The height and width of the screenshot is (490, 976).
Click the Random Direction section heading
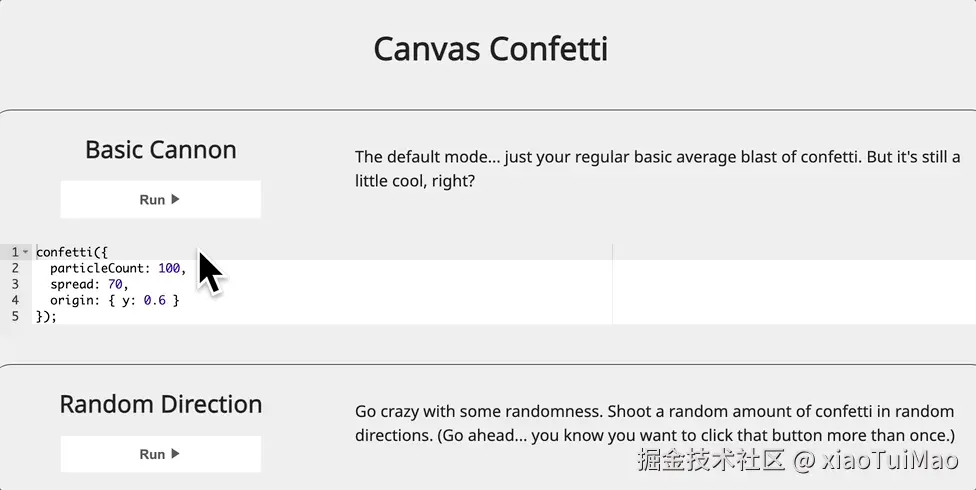[x=161, y=404]
